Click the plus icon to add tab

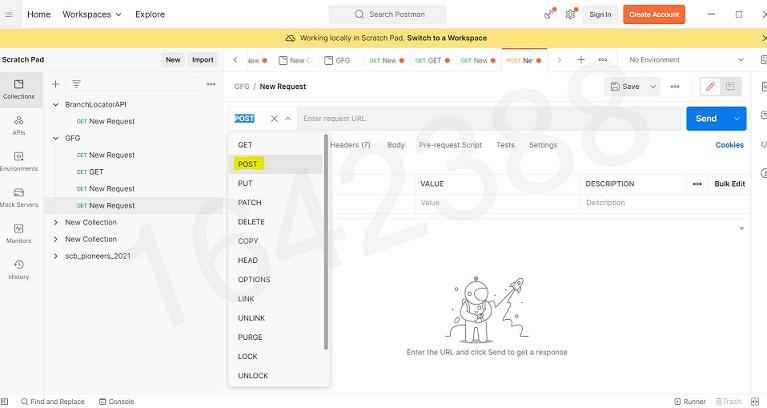point(581,60)
